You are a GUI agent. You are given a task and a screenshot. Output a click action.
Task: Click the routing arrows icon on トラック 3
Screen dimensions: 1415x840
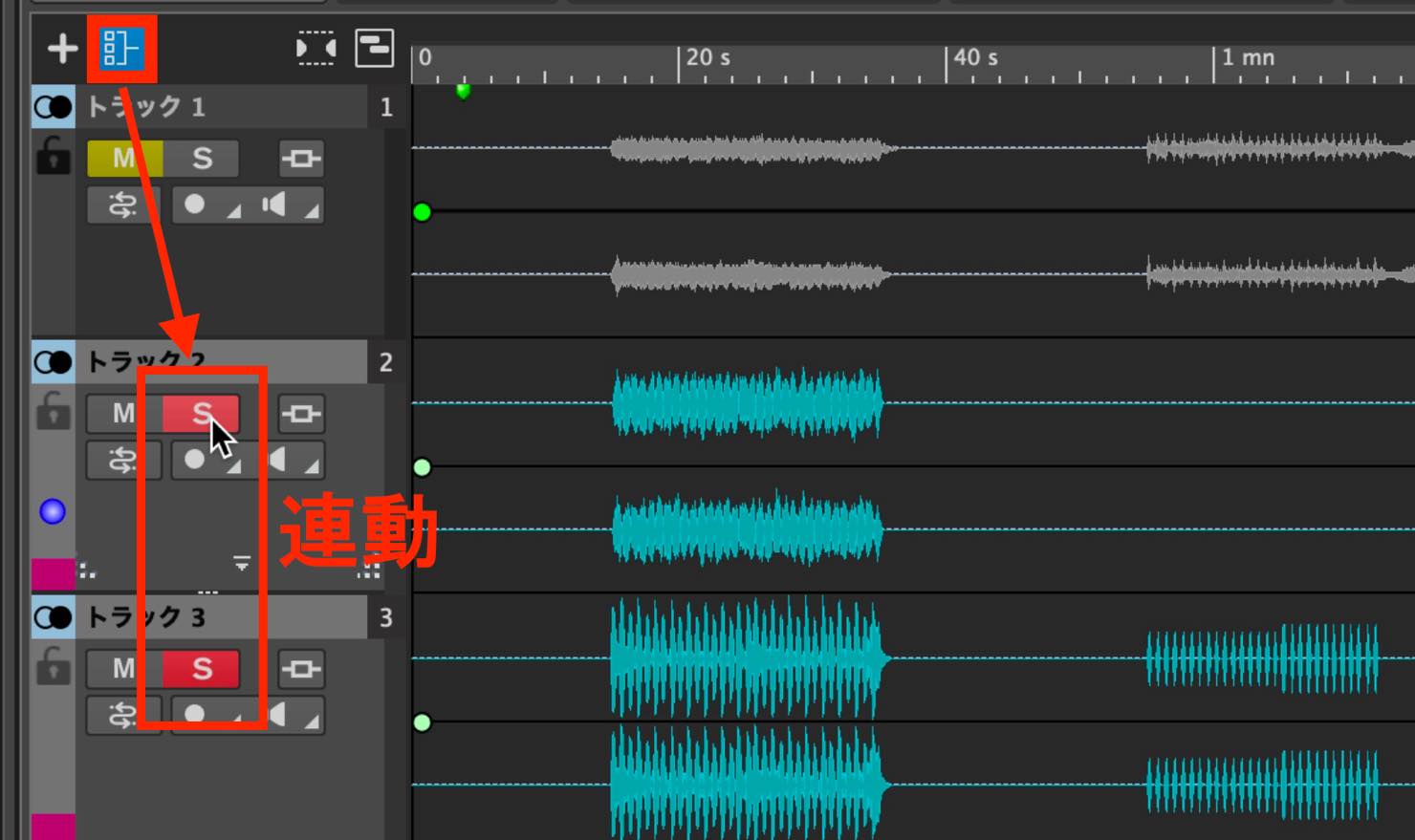pos(123,715)
